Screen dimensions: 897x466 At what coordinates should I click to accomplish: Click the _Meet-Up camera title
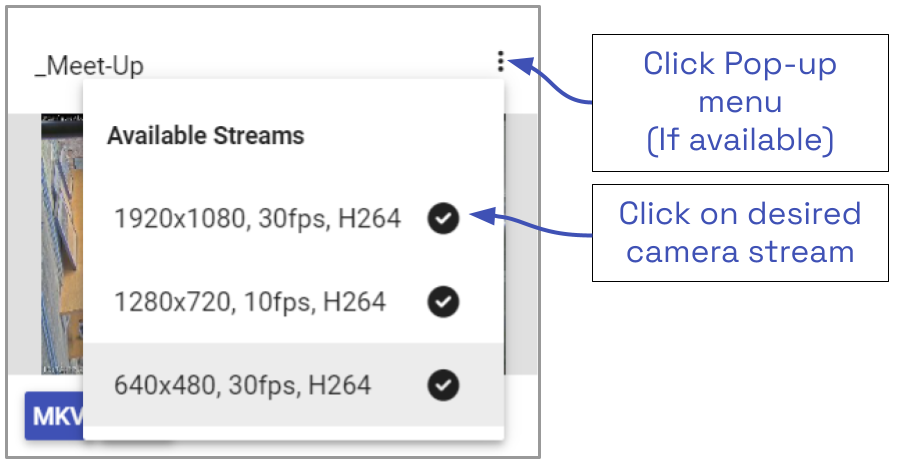point(89,67)
